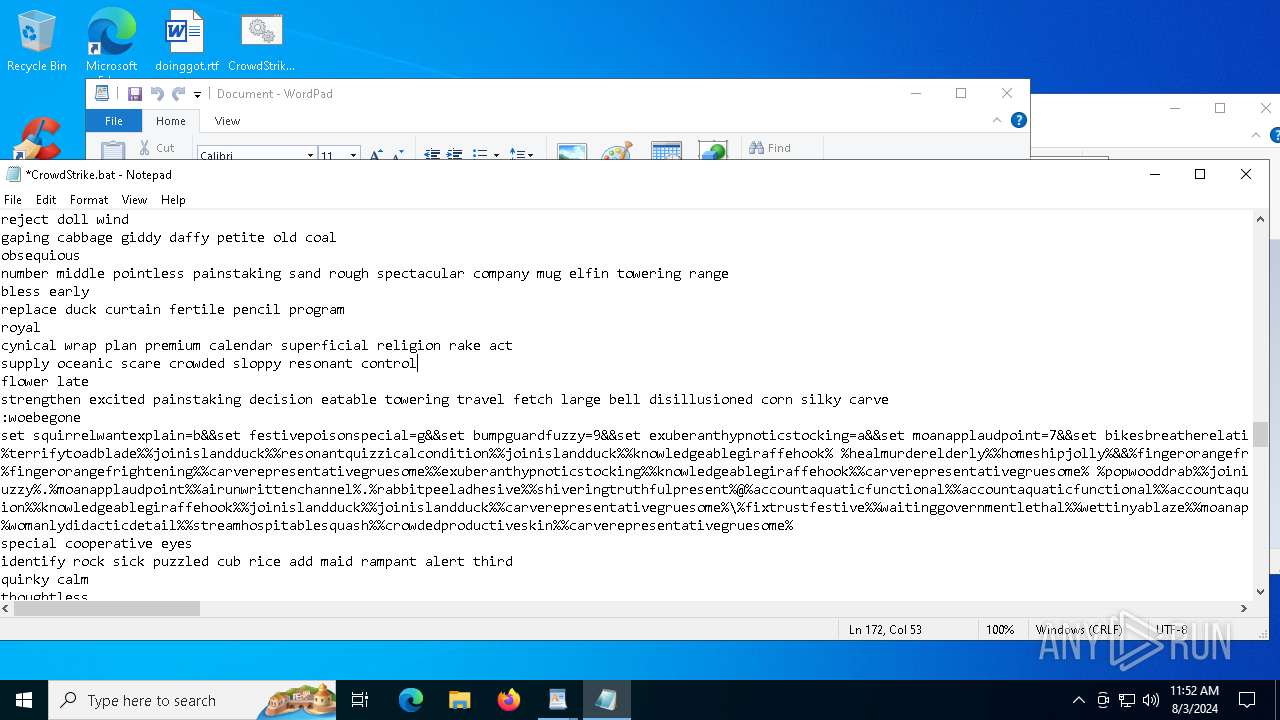Open Firefox from the taskbar
The width and height of the screenshot is (1280, 720).
point(508,700)
